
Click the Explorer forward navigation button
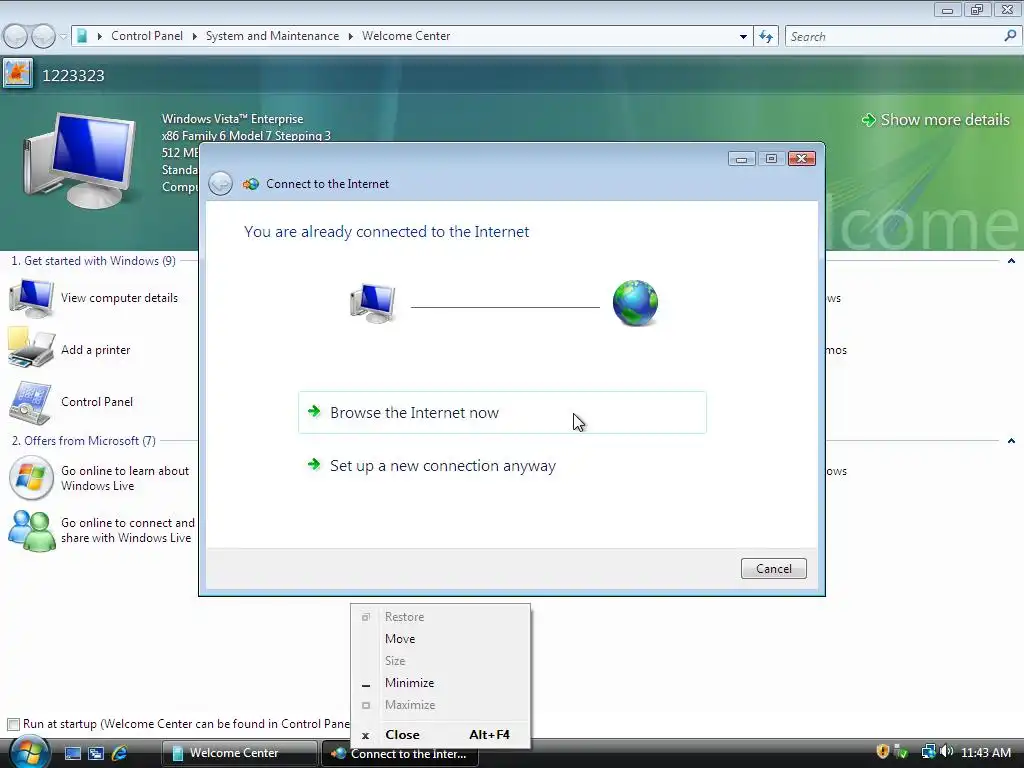[x=43, y=36]
